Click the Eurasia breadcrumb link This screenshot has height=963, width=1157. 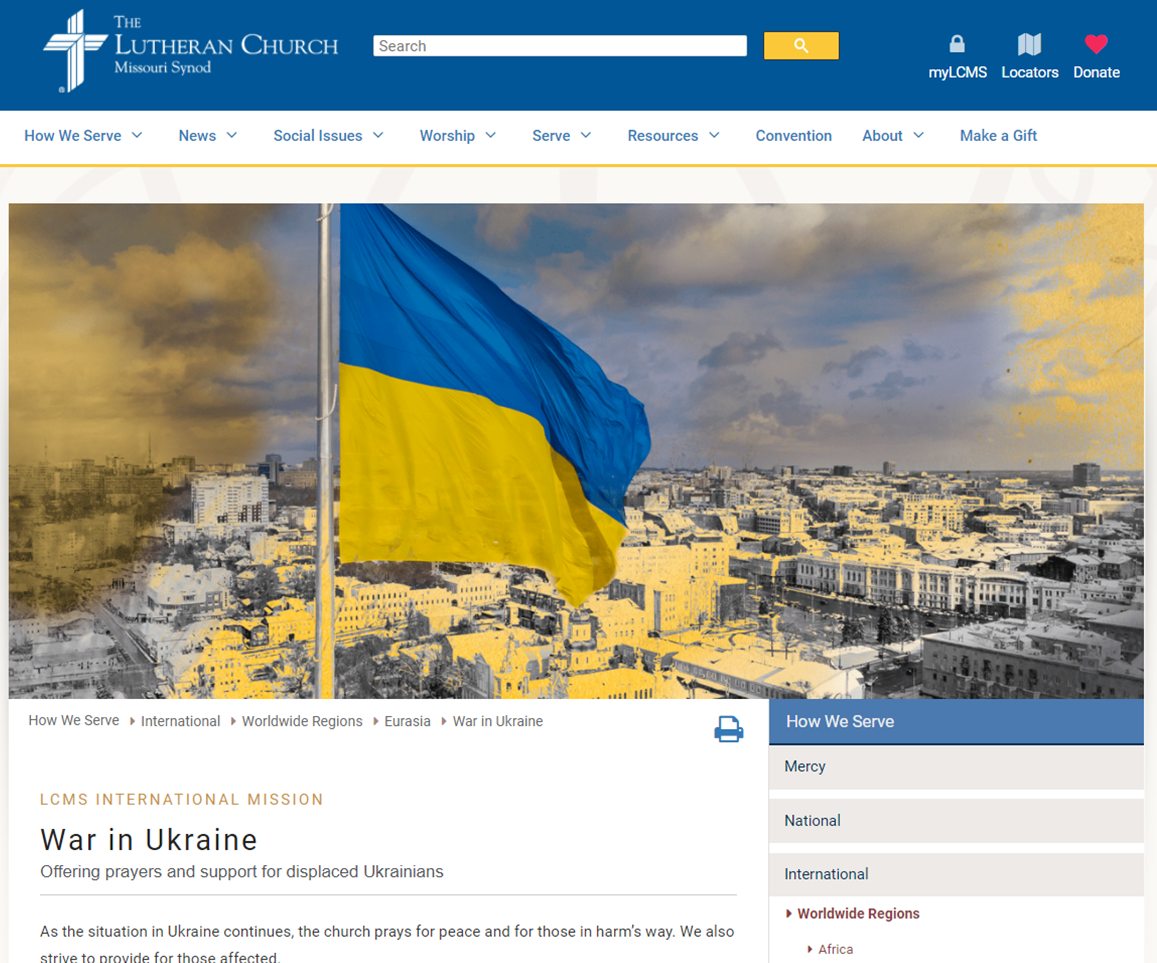[x=407, y=721]
